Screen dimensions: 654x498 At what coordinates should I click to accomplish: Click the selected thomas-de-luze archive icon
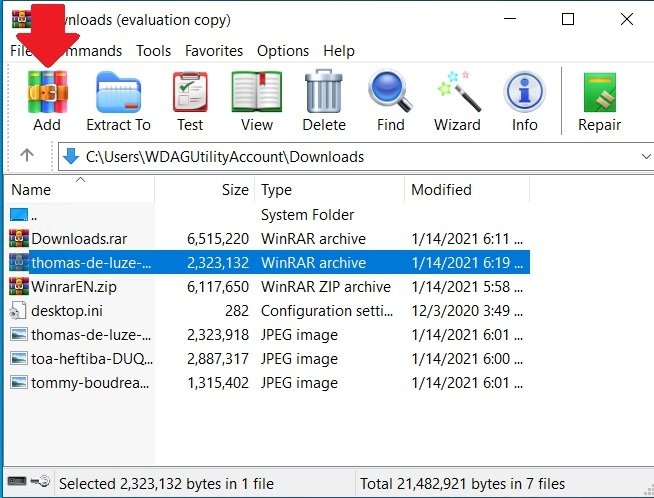tap(19, 262)
